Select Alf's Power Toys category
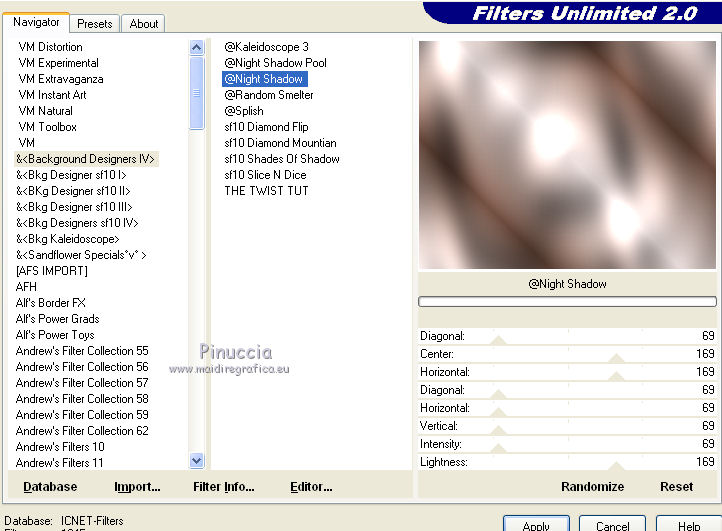Viewport: 722px width, 531px height. [55, 335]
